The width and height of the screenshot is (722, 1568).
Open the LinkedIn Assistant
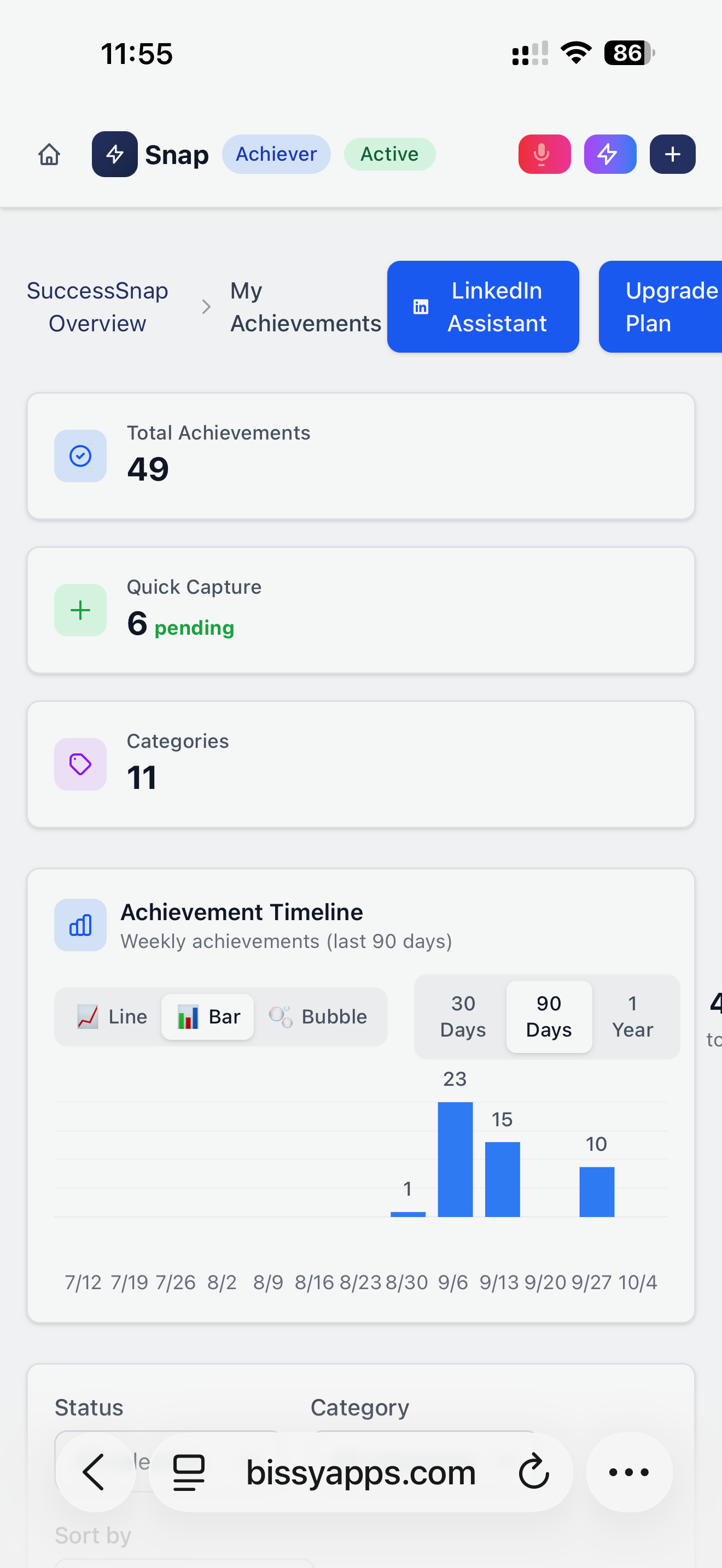[x=482, y=307]
